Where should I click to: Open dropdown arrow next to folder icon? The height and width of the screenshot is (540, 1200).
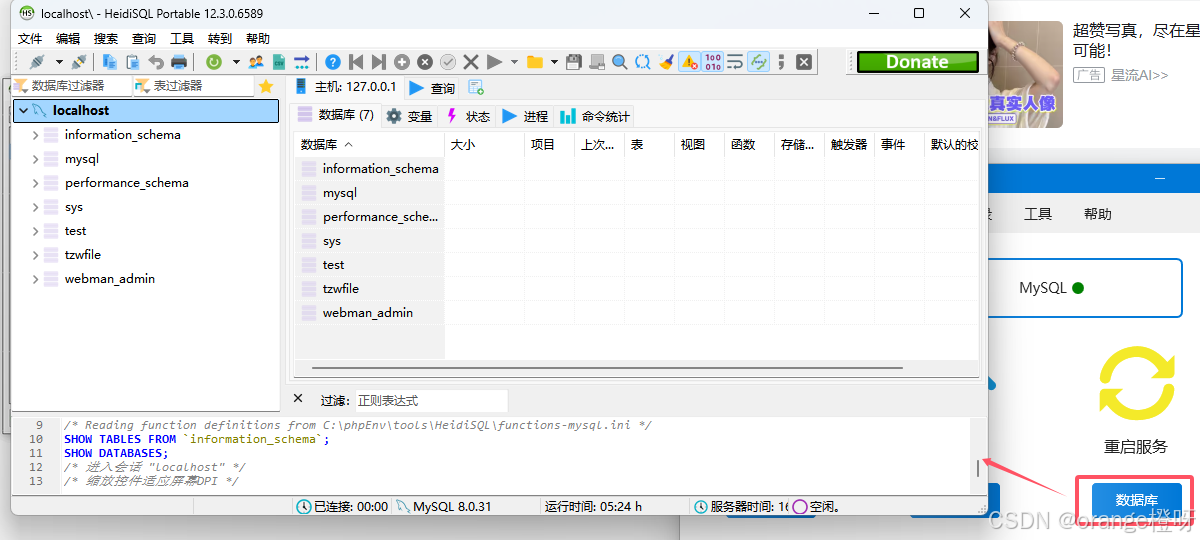tap(554, 62)
